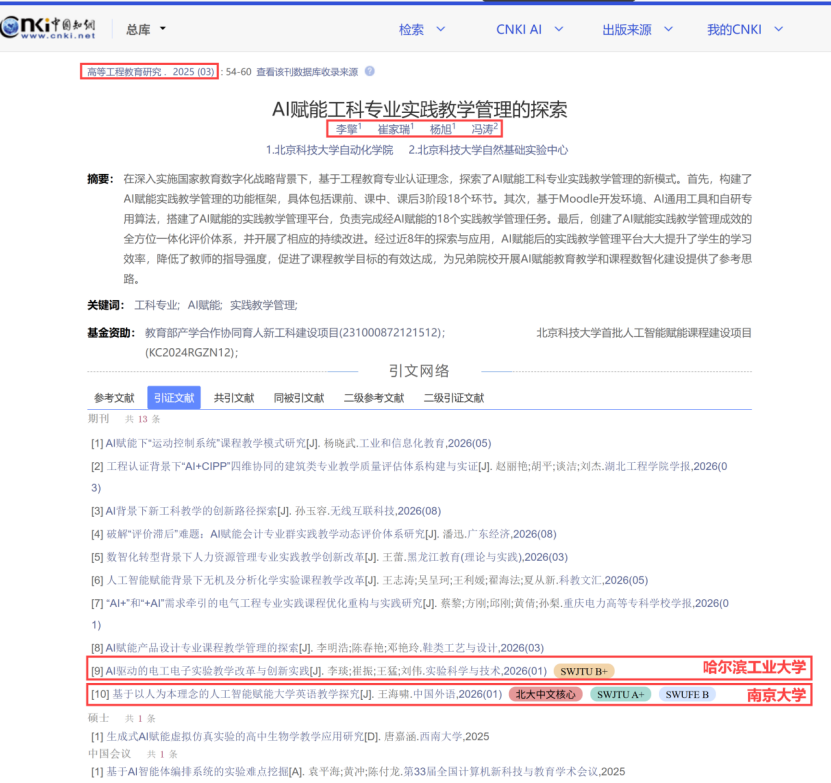Expand the CNKI AI menu
Image resolution: width=831 pixels, height=783 pixels.
(529, 29)
